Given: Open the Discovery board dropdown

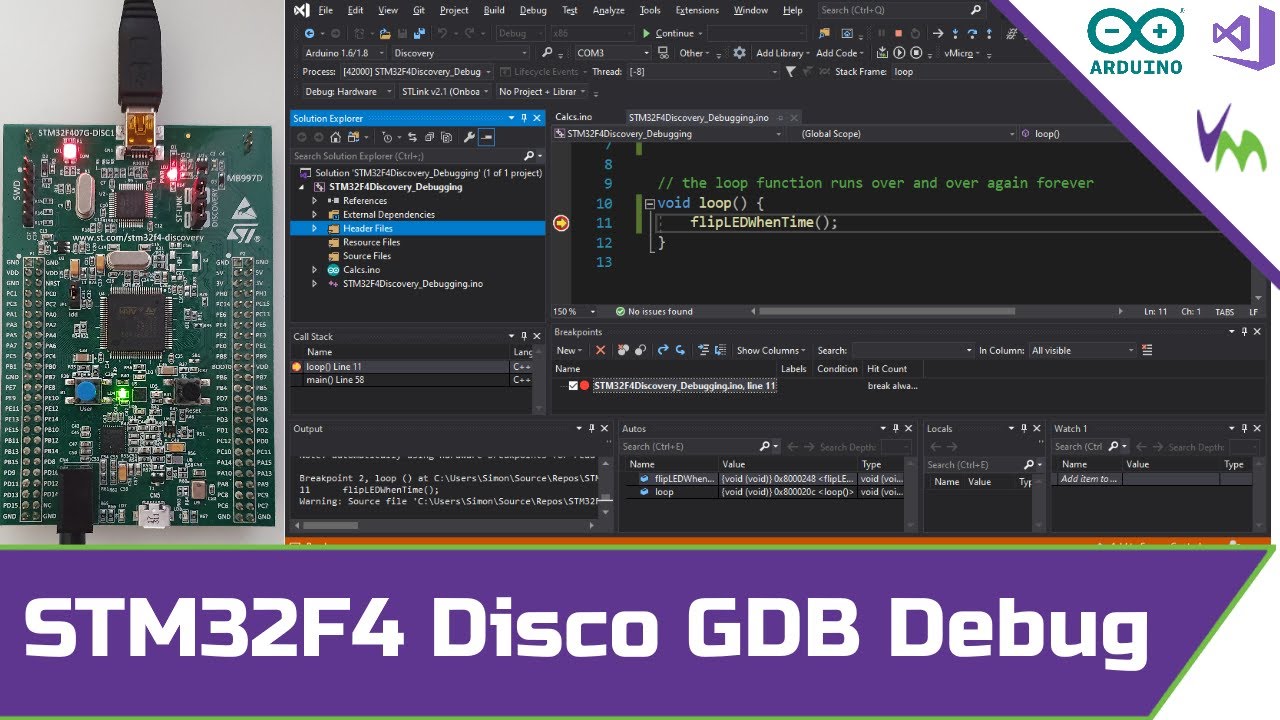Looking at the screenshot, I should [459, 53].
